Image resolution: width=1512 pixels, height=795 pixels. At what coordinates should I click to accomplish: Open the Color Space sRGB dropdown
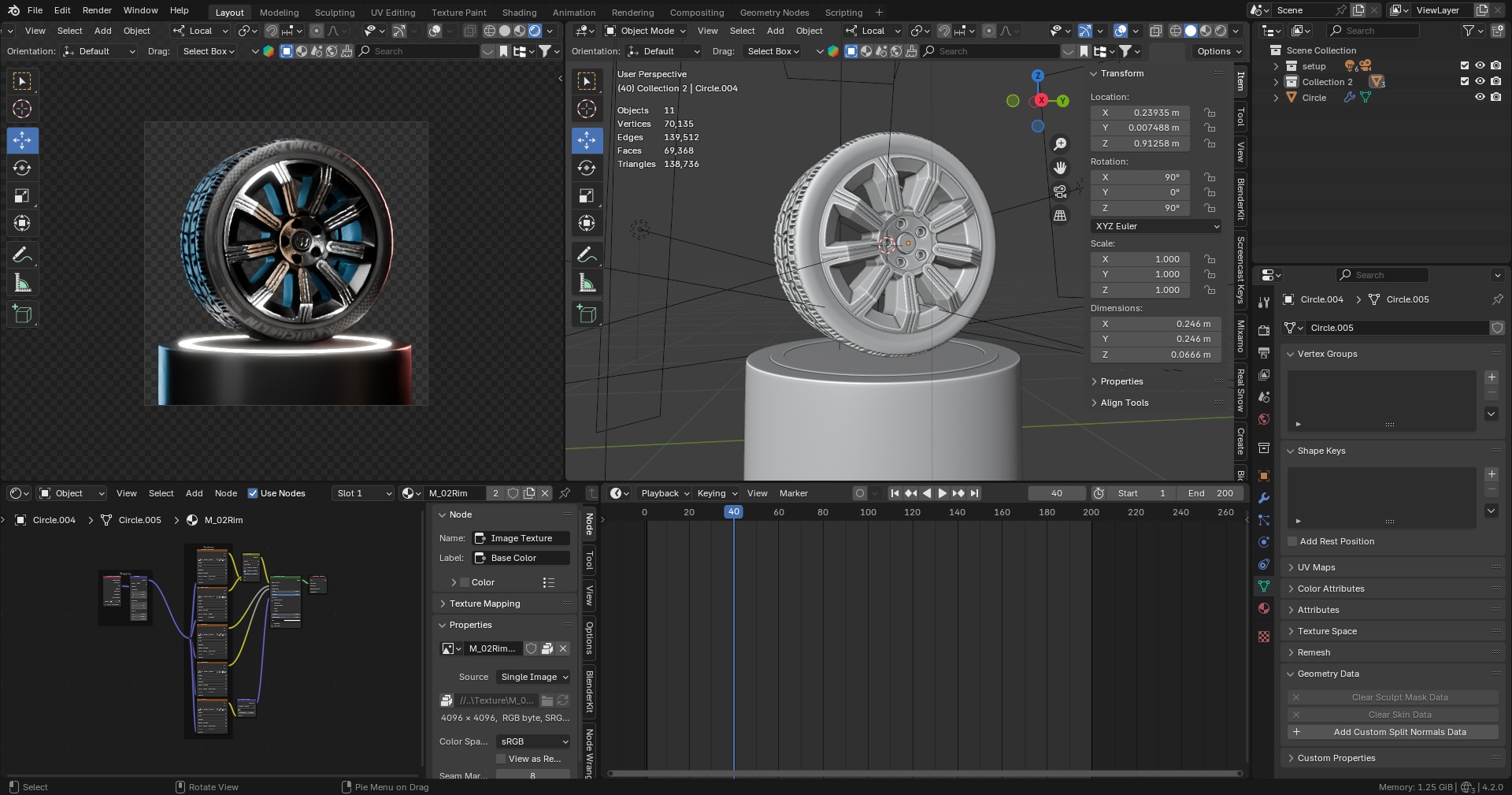point(533,741)
